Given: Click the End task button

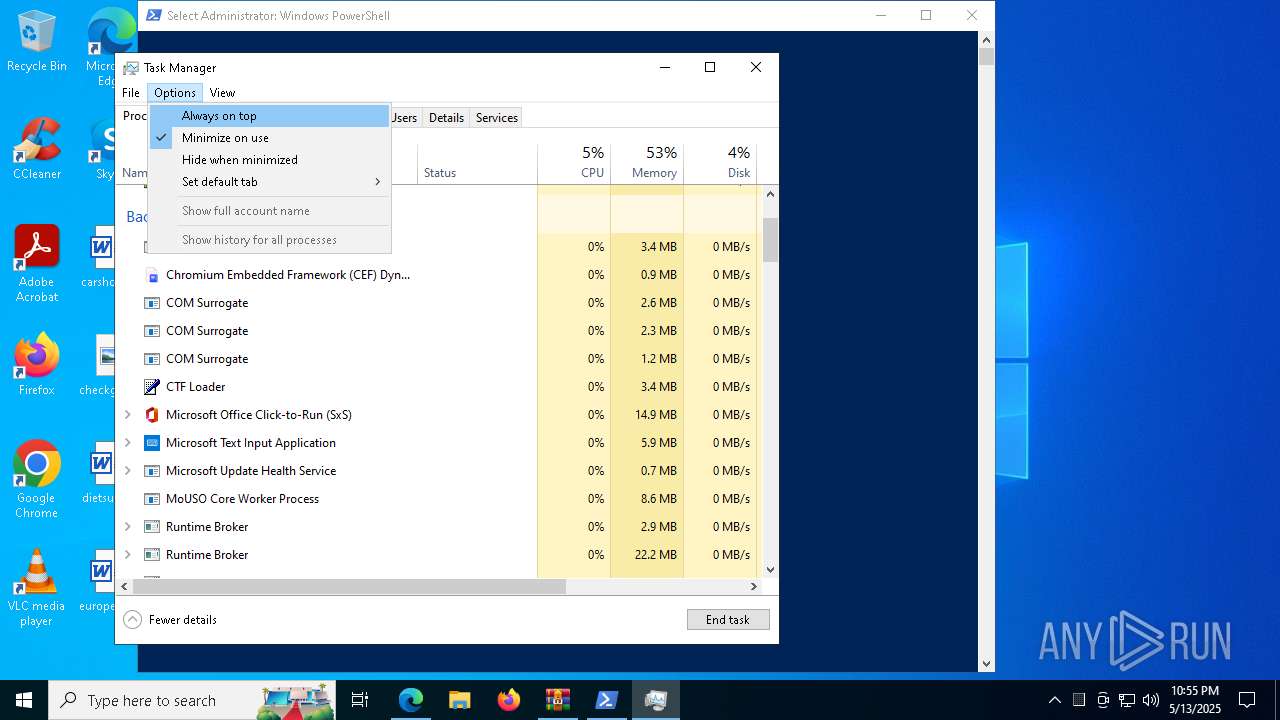Looking at the screenshot, I should (x=728, y=620).
